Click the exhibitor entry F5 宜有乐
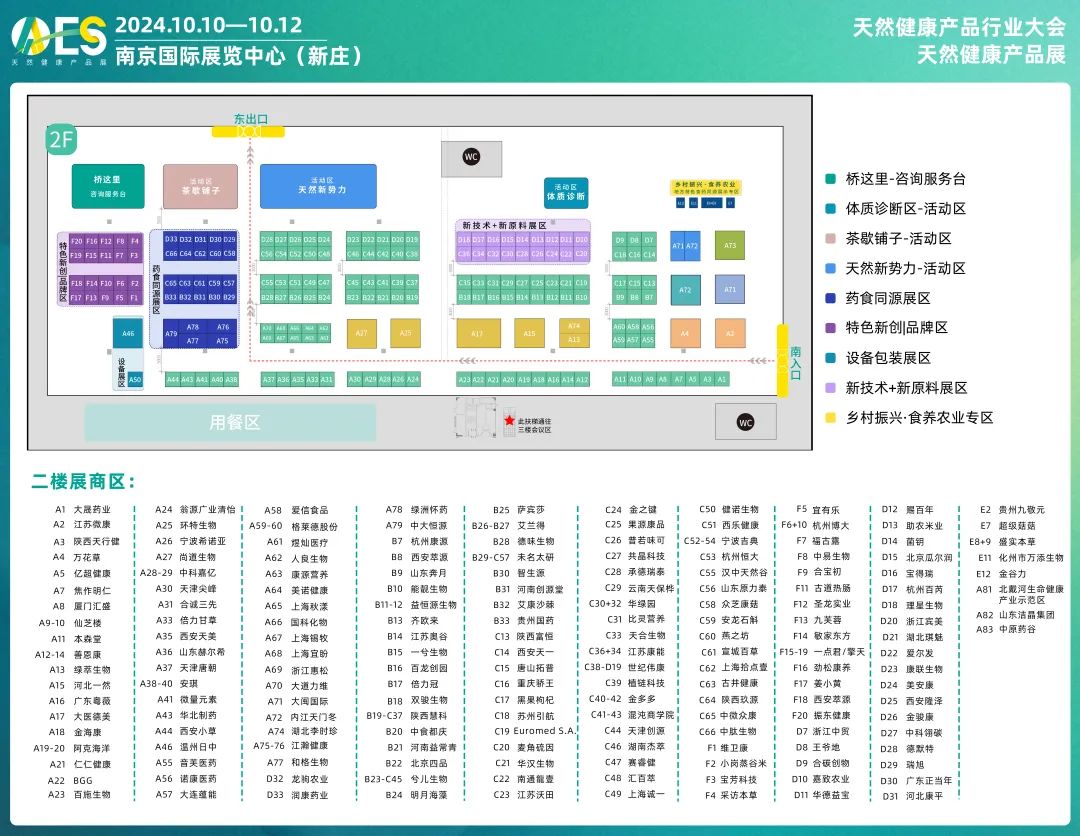 818,510
